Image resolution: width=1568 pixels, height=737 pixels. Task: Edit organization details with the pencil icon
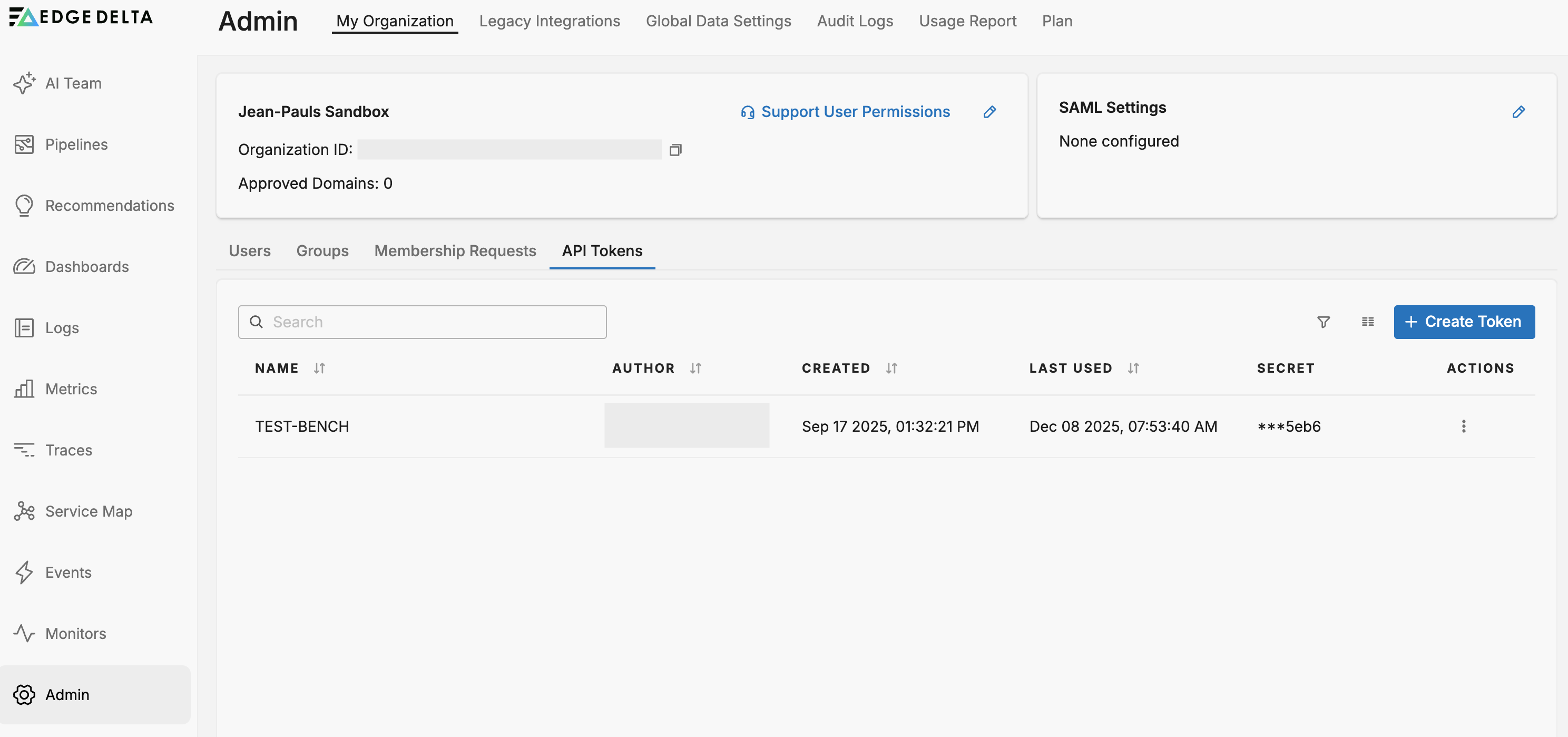[x=989, y=111]
